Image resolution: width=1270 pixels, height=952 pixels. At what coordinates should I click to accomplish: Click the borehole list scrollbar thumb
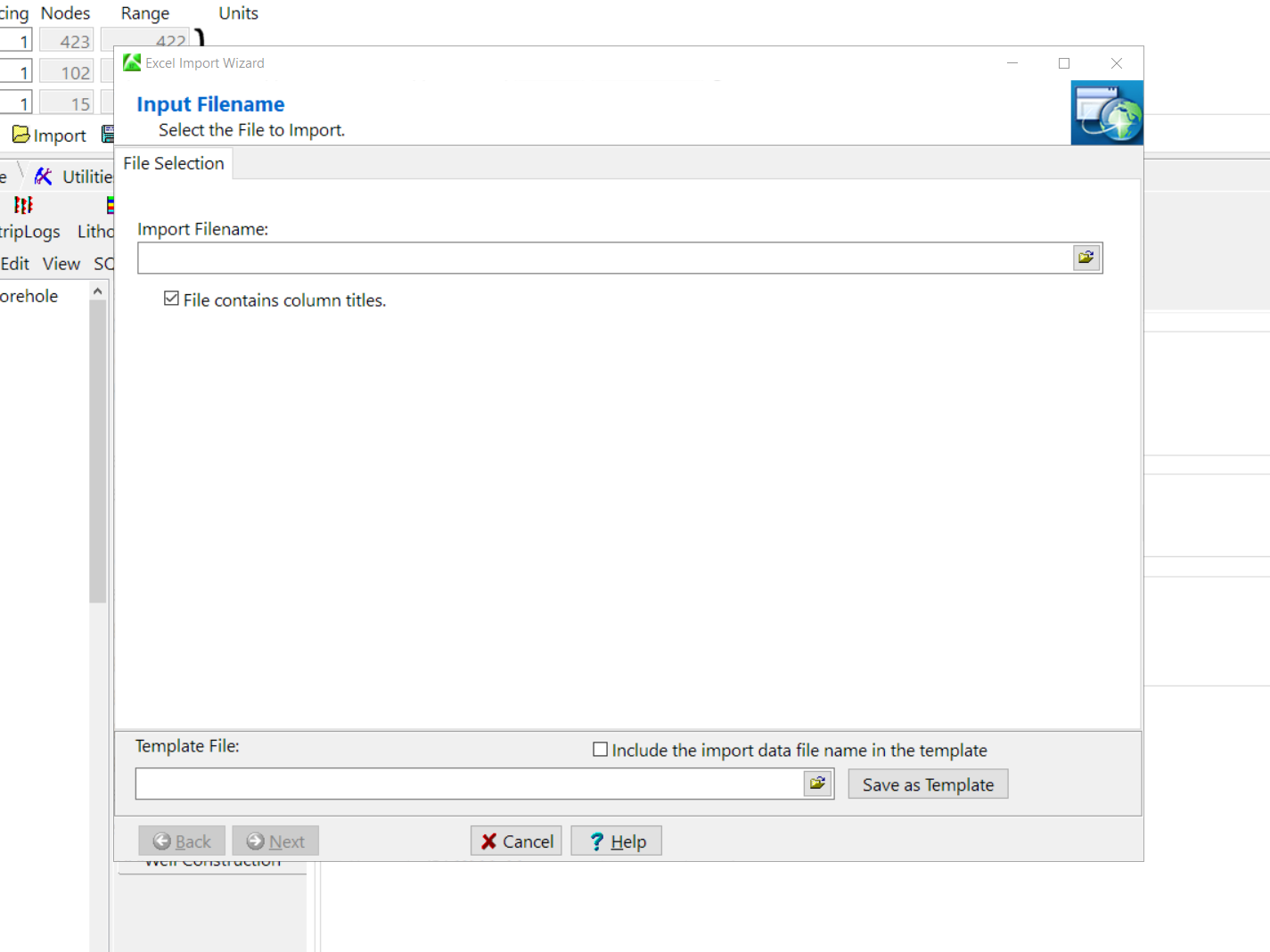[x=98, y=452]
